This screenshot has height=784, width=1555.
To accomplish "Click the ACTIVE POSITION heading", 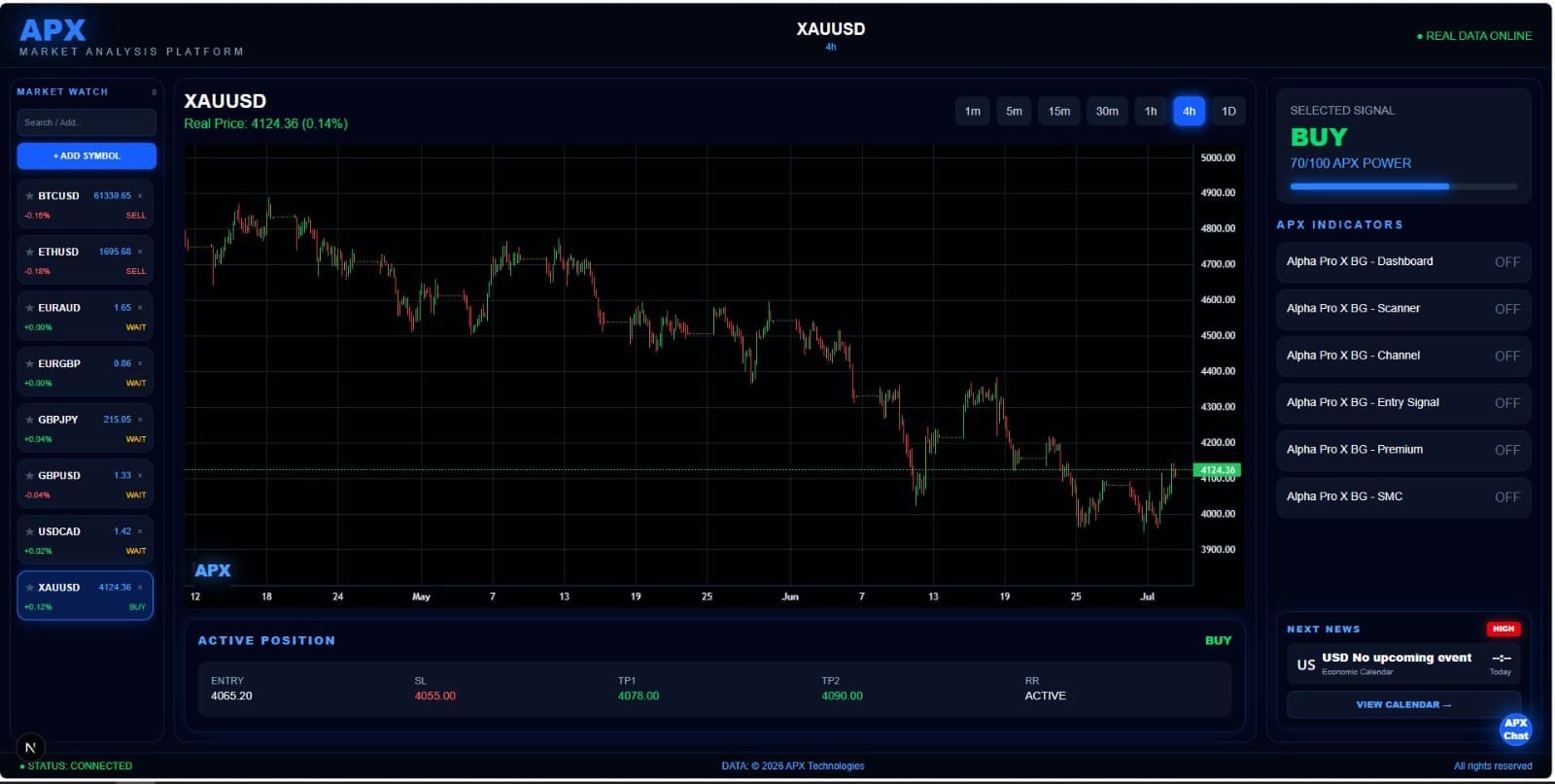I will 266,641.
